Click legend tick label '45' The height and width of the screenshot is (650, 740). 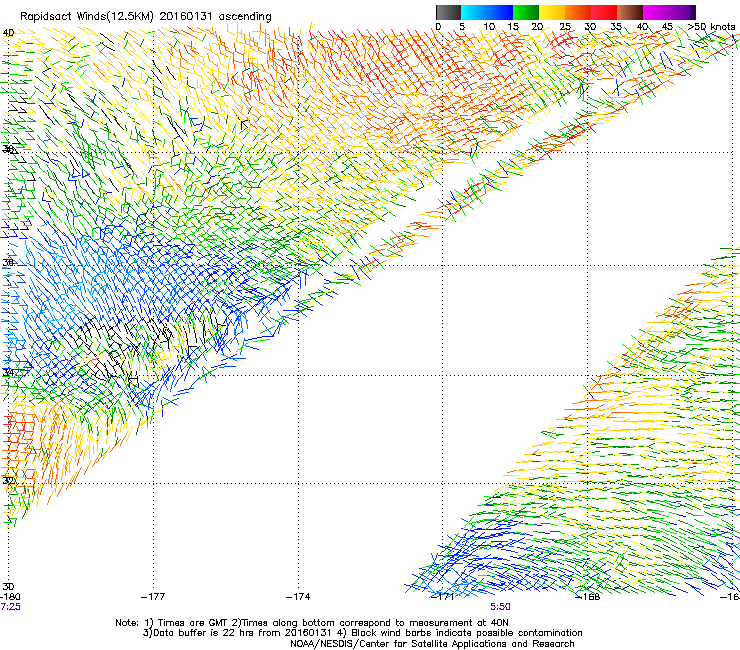tap(667, 27)
